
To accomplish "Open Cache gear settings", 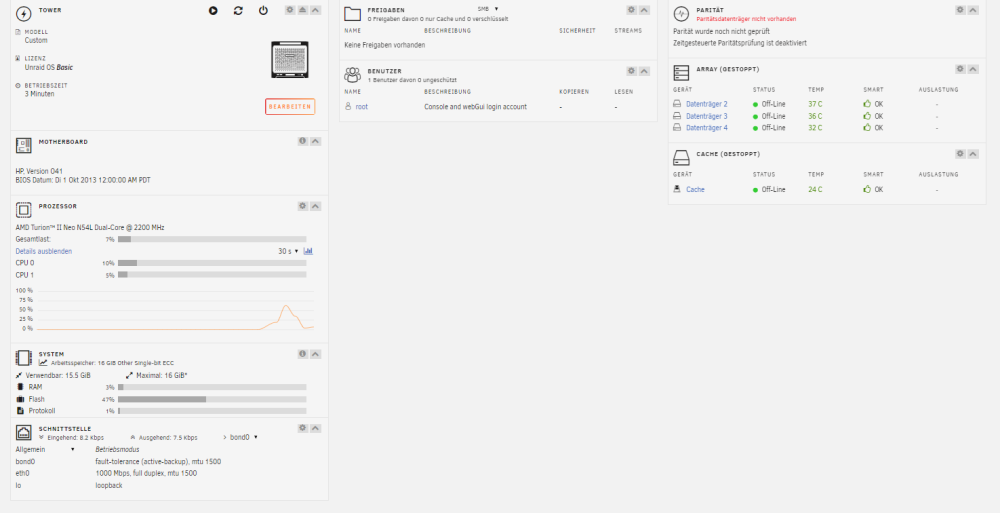I will coord(960,154).
